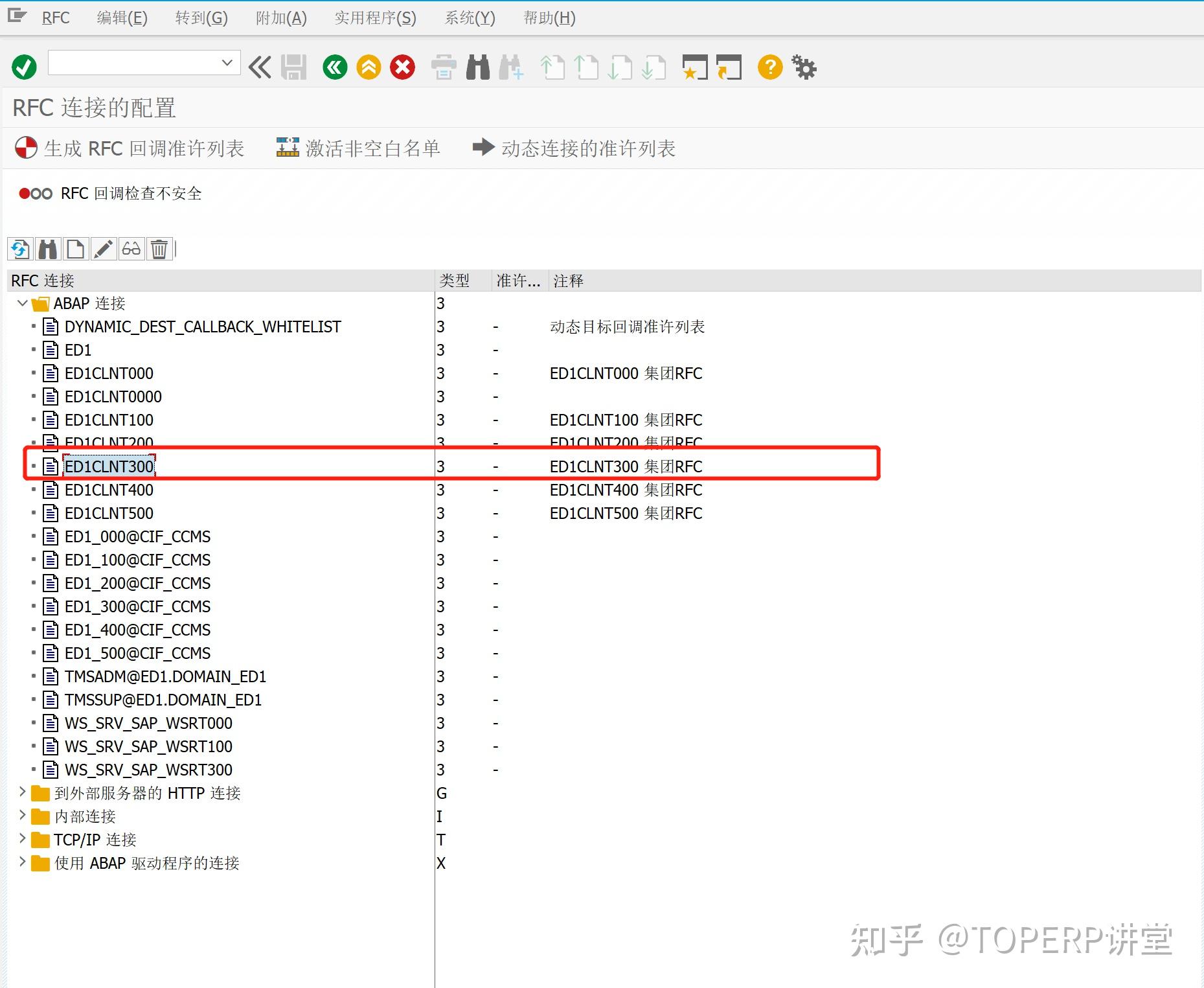Open the 系统(Y) menu
1204x988 pixels.
(x=469, y=17)
